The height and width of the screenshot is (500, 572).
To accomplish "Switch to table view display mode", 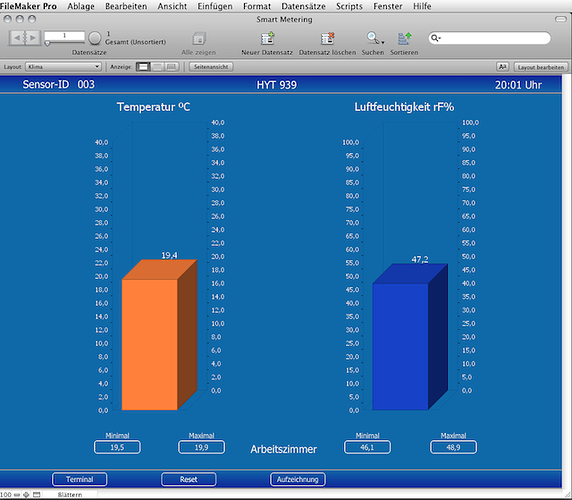I will (x=171, y=67).
